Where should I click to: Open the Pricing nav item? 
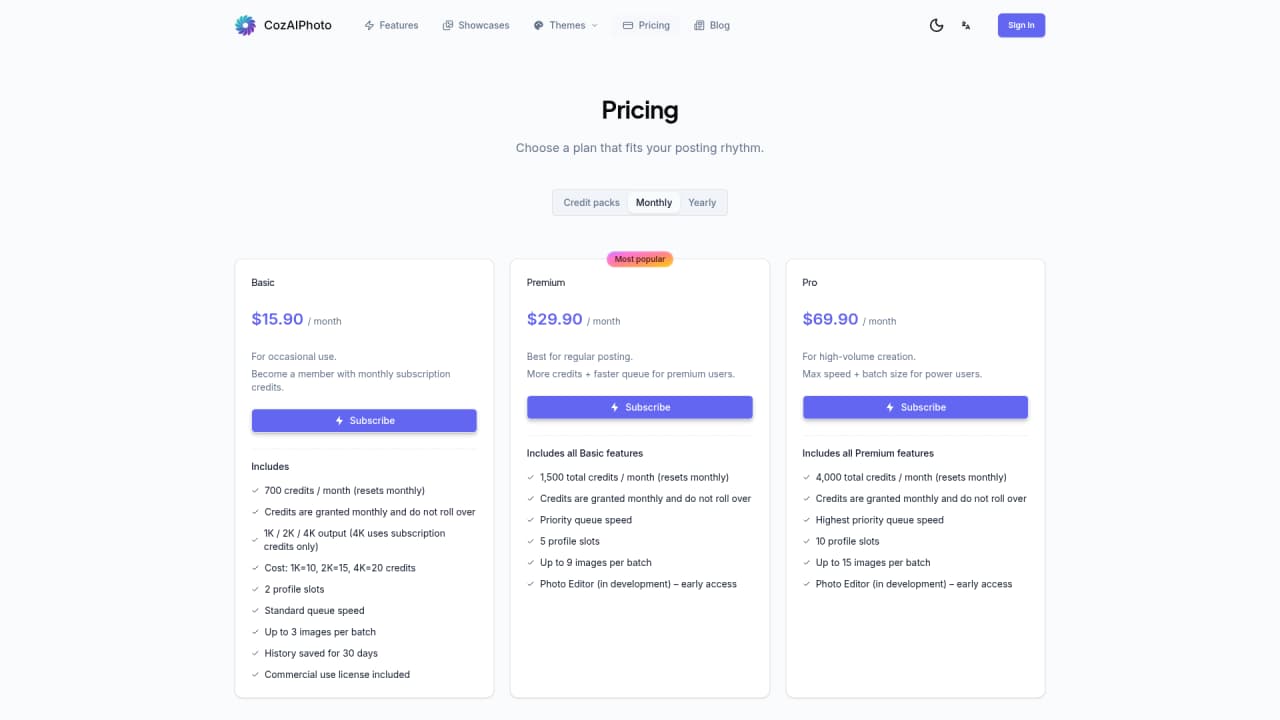click(646, 25)
